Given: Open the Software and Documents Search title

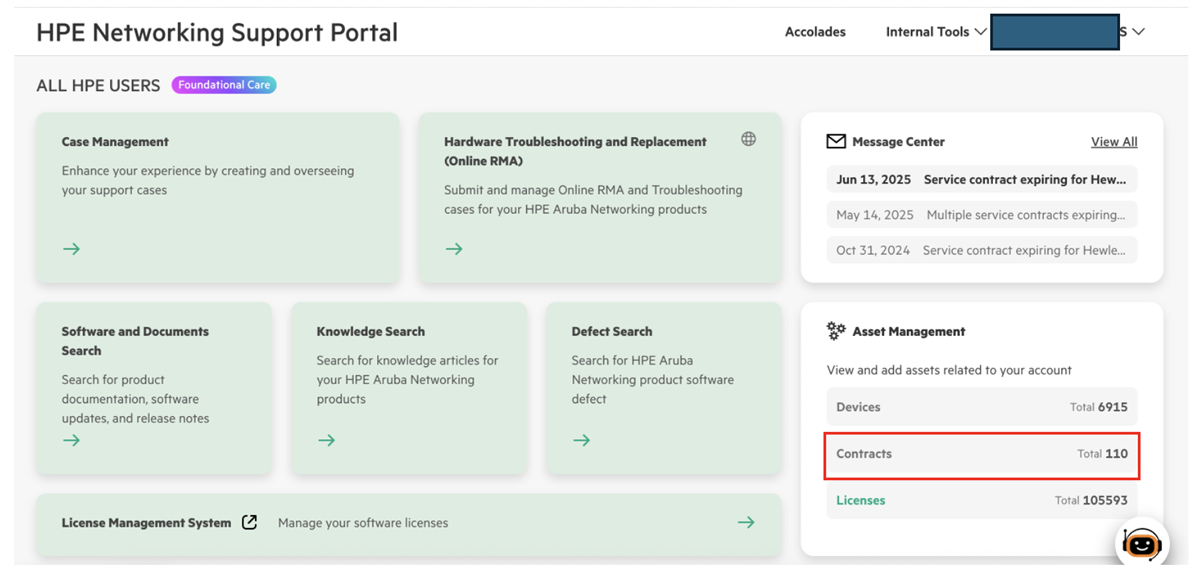Looking at the screenshot, I should point(135,341).
